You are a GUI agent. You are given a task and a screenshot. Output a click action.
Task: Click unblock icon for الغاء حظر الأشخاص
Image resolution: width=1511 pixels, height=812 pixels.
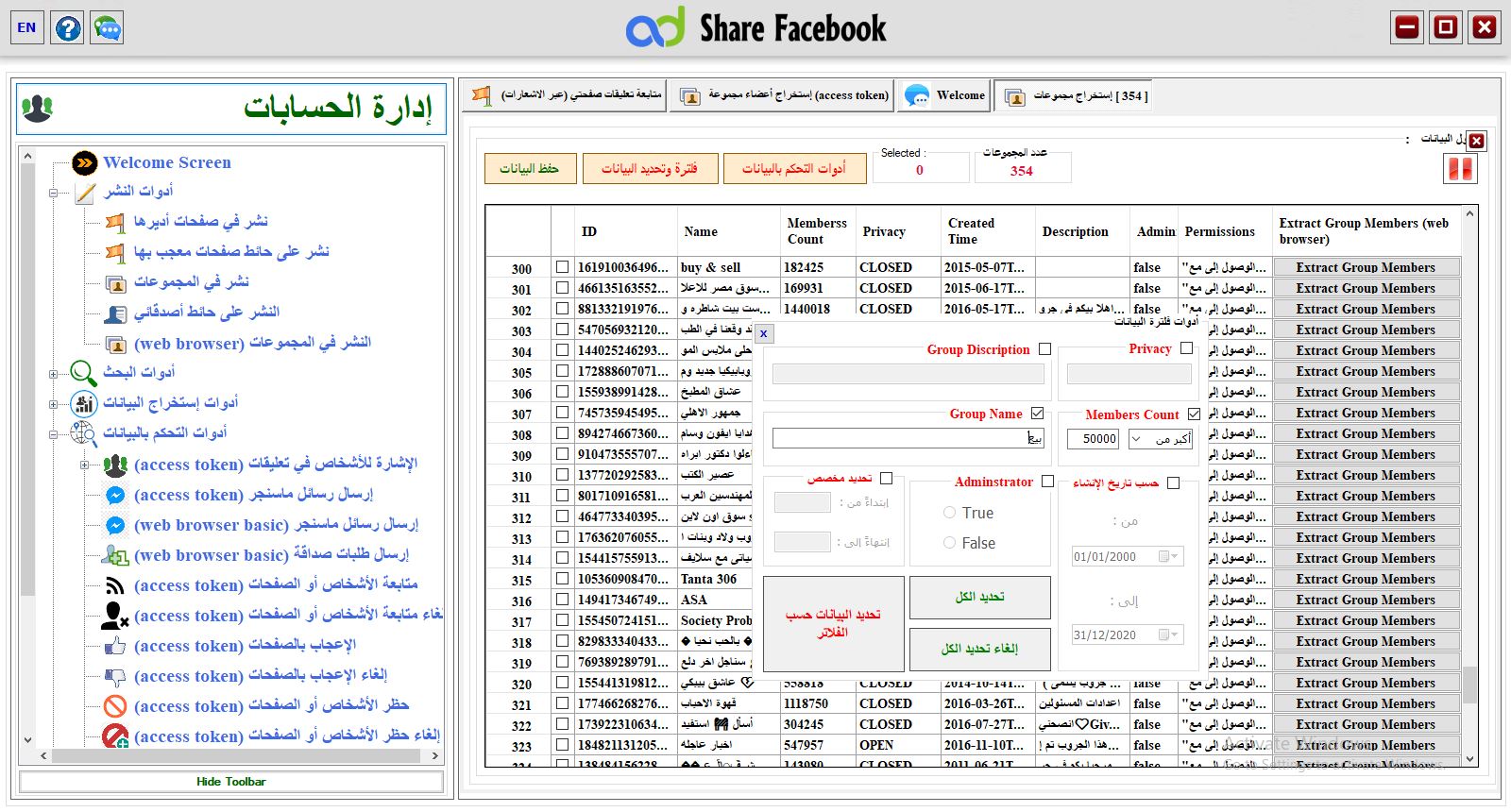pyautogui.click(x=115, y=736)
